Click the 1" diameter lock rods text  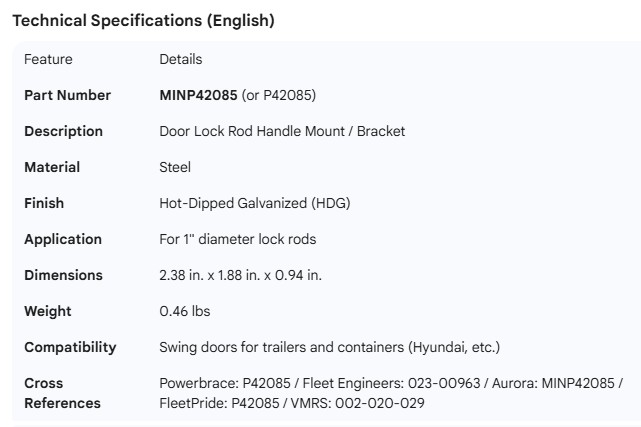[x=262, y=239]
